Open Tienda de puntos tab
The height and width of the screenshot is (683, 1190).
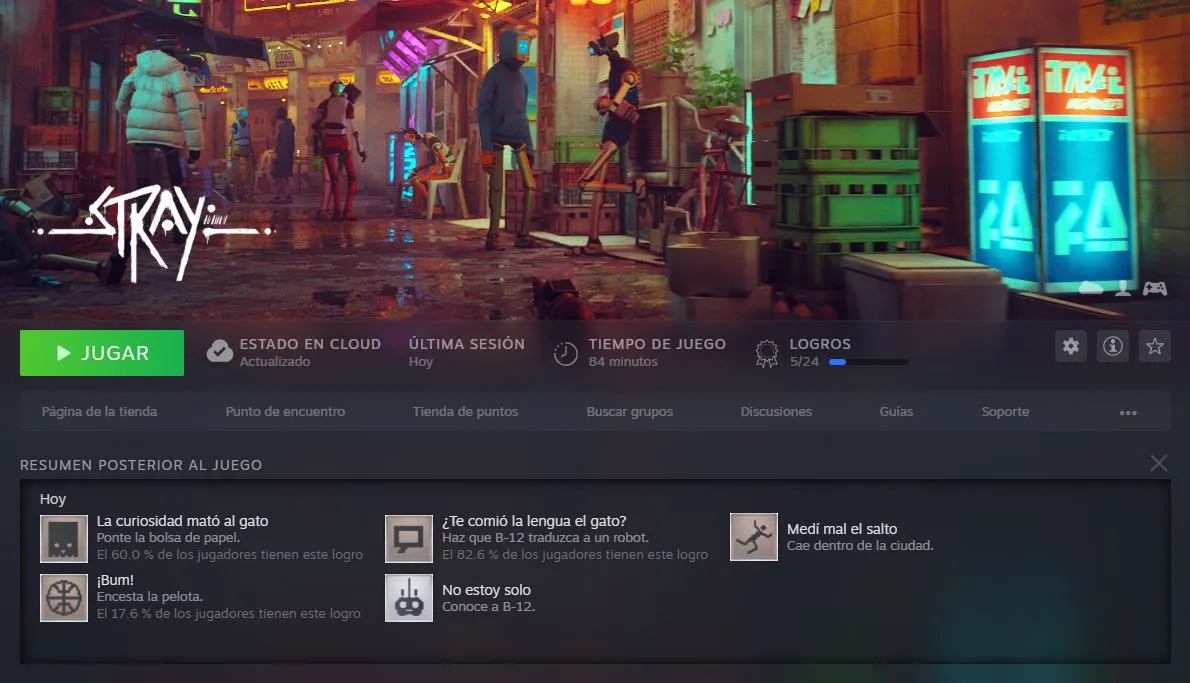[465, 411]
